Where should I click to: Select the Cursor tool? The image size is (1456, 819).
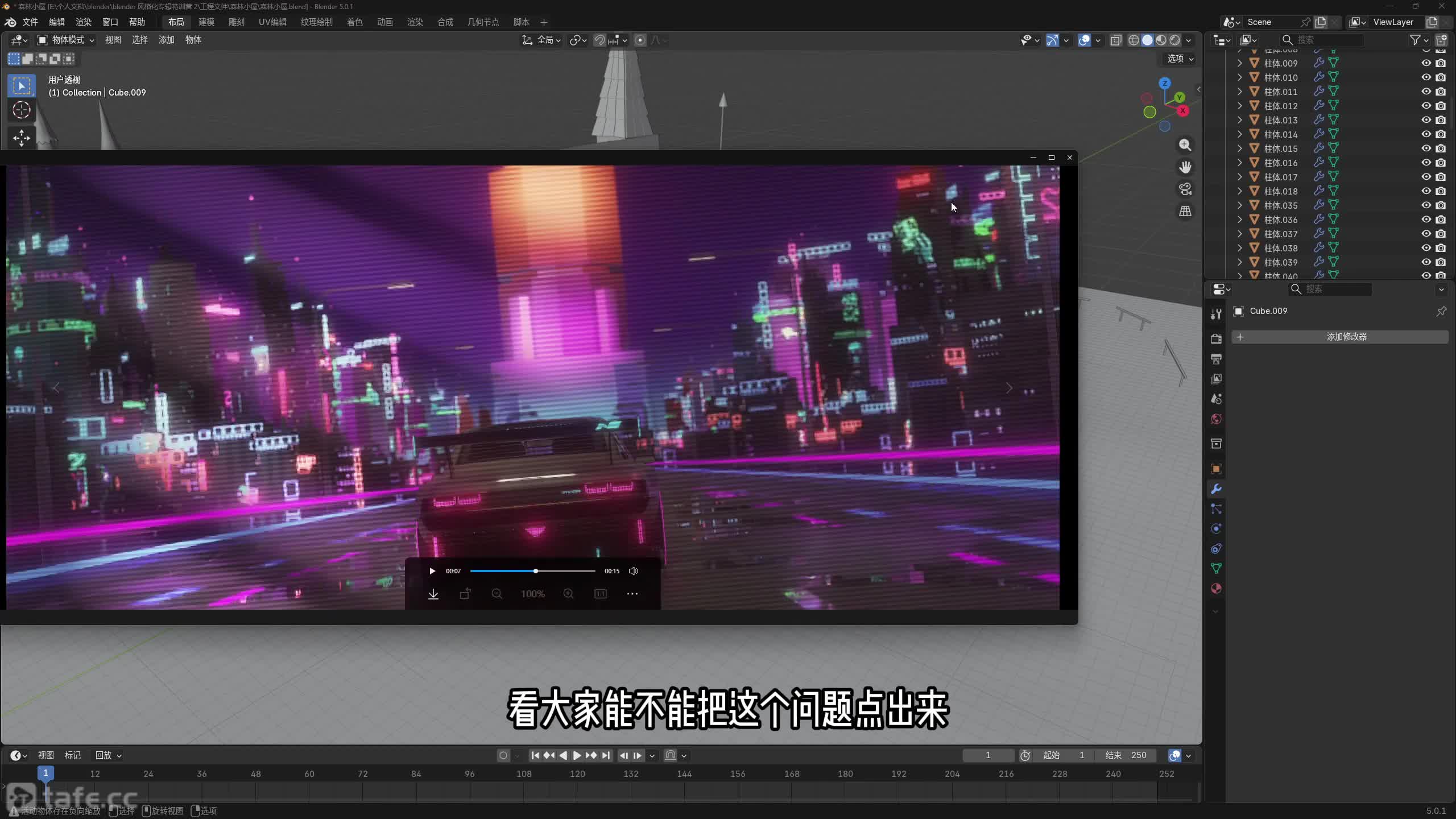[x=22, y=110]
